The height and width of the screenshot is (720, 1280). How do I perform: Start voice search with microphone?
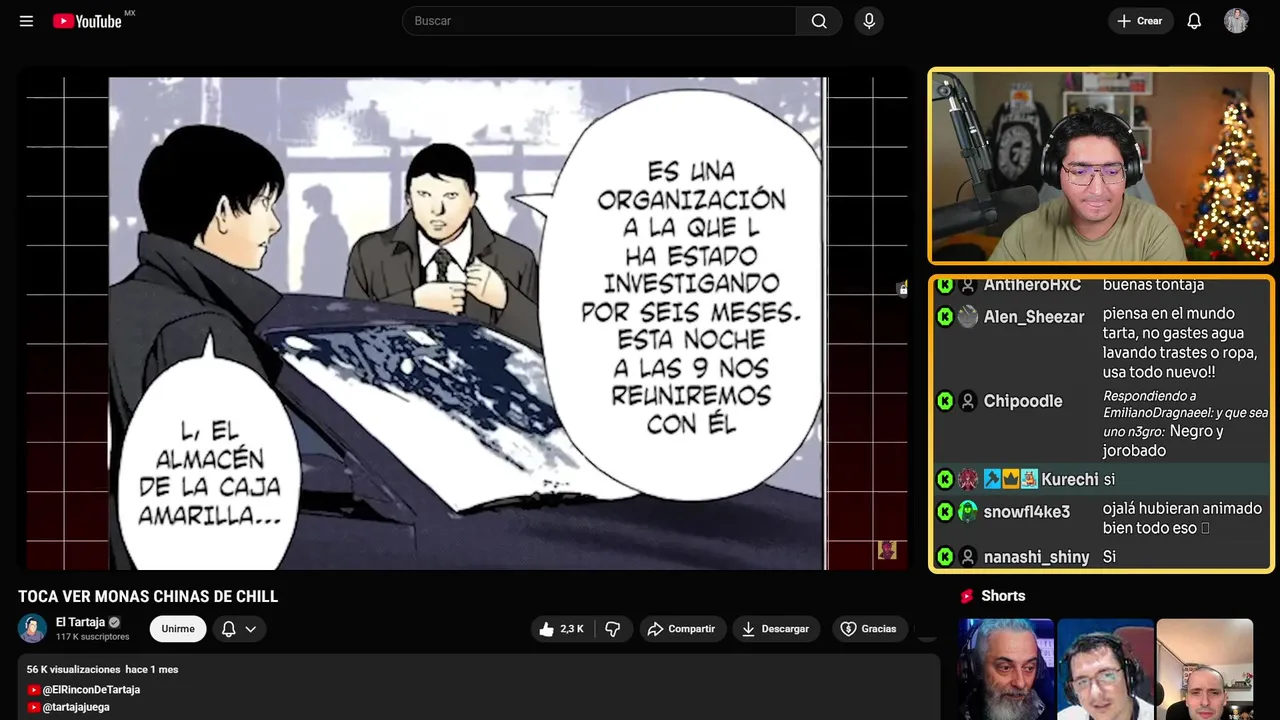click(x=869, y=21)
